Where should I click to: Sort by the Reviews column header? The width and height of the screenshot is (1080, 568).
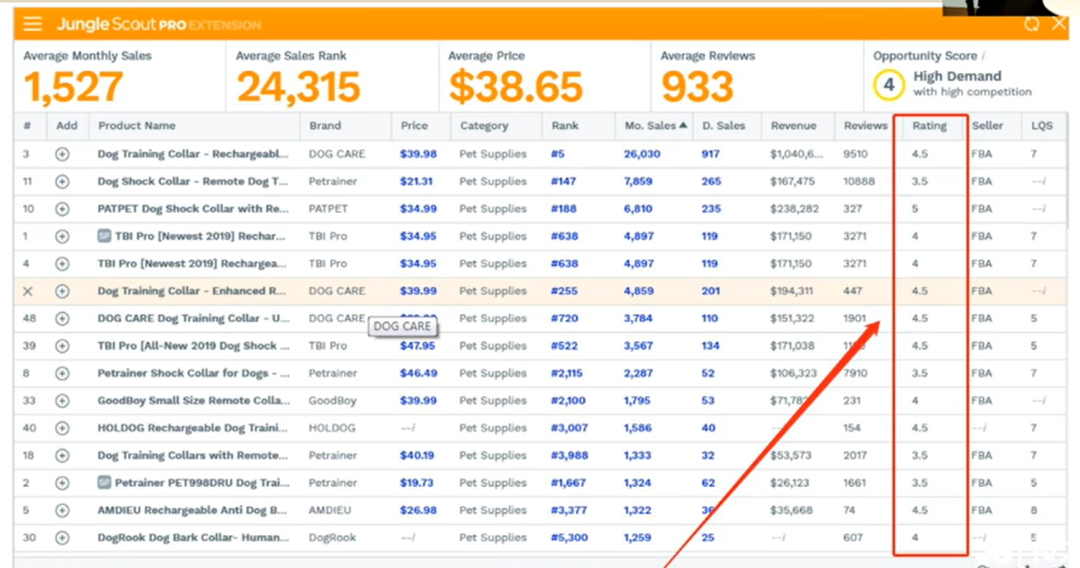click(x=866, y=125)
